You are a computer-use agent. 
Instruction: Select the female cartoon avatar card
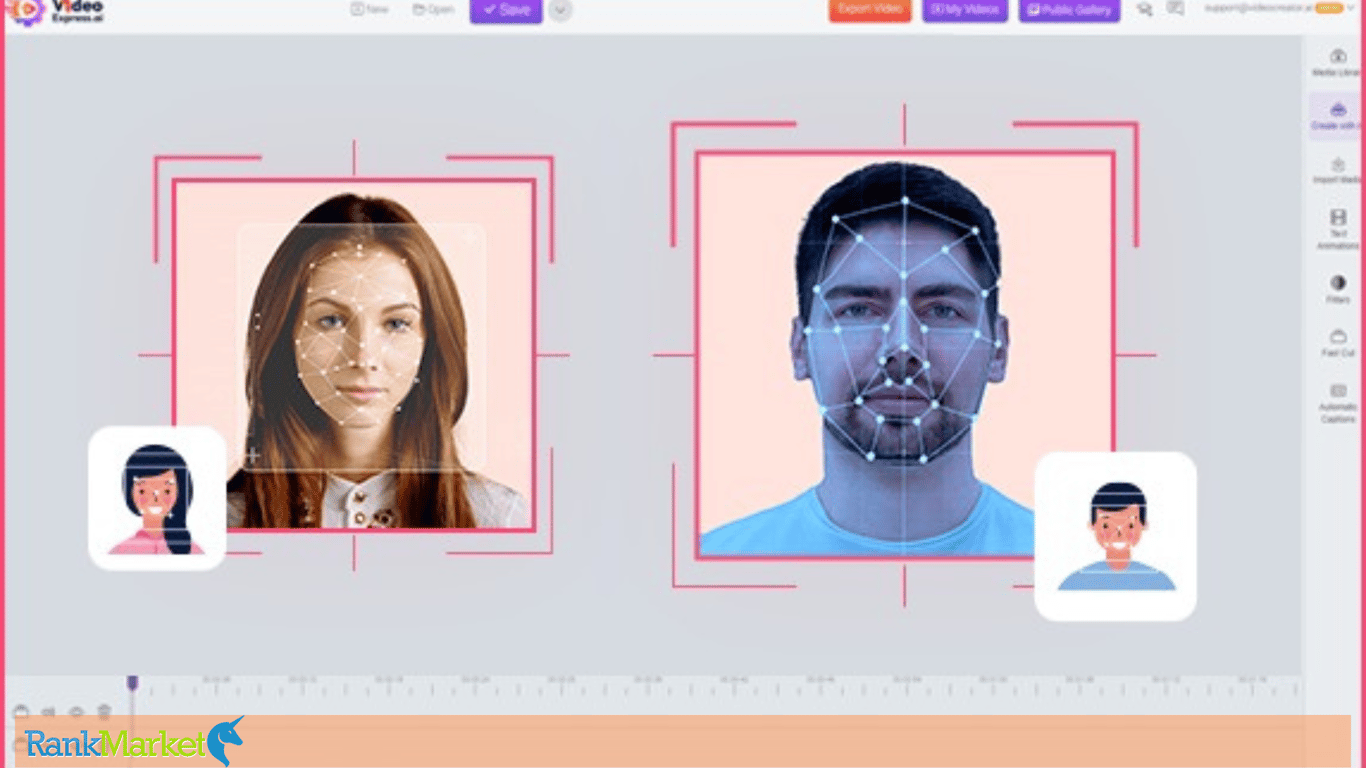point(157,498)
